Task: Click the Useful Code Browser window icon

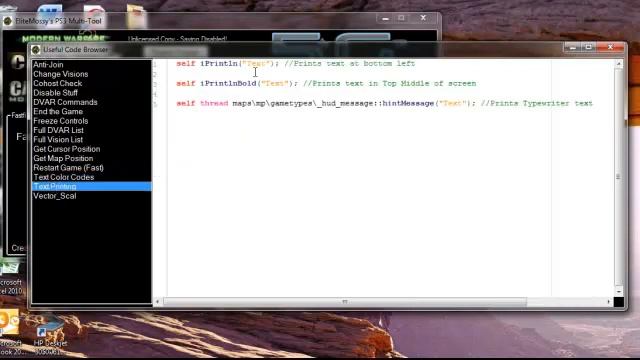Action: coord(36,50)
